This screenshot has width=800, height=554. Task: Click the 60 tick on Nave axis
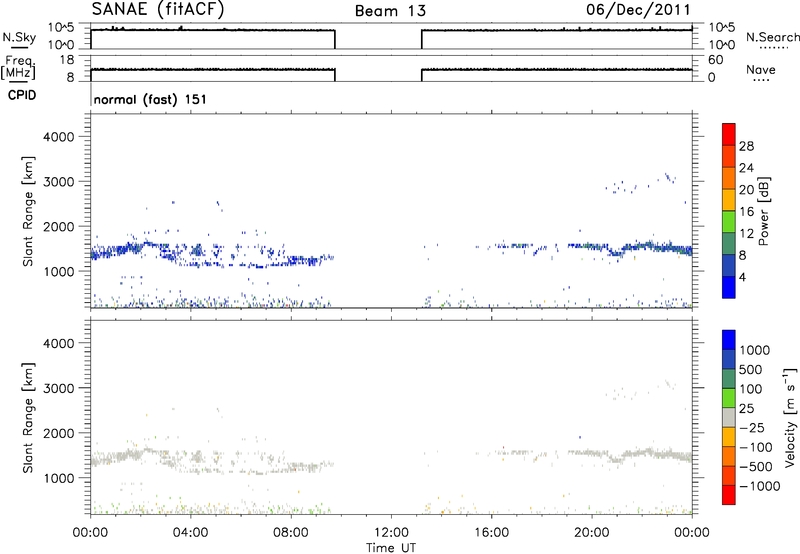tap(716, 60)
